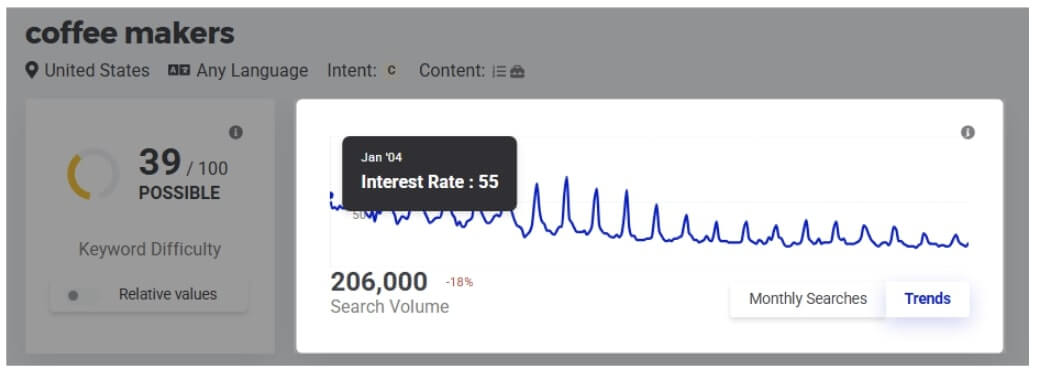
Task: Click the Jan '04 interest rate tooltip
Action: coord(429,173)
